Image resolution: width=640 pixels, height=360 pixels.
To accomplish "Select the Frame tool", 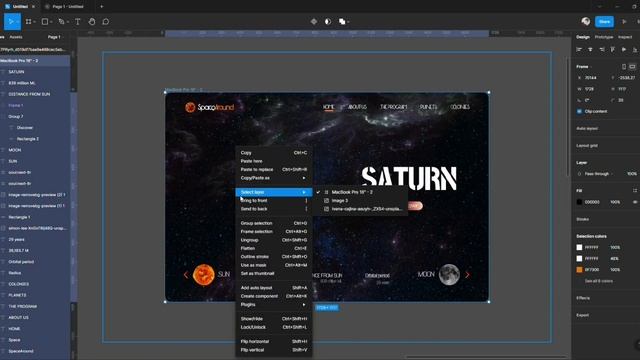I will [x=29, y=22].
